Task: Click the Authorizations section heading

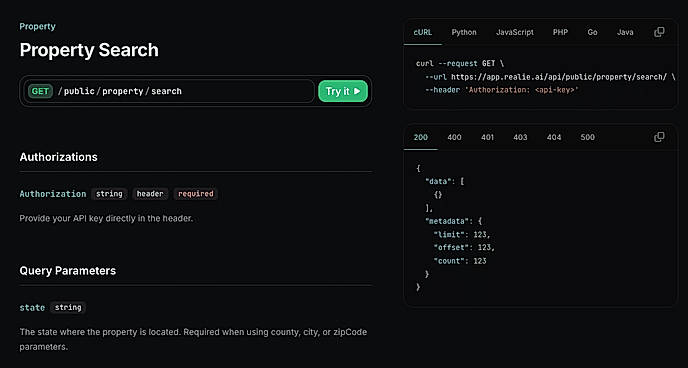Action: [x=58, y=157]
